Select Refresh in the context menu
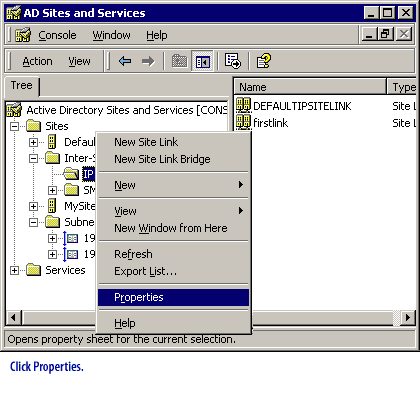Screen dimensions: 420x400 tap(173, 254)
